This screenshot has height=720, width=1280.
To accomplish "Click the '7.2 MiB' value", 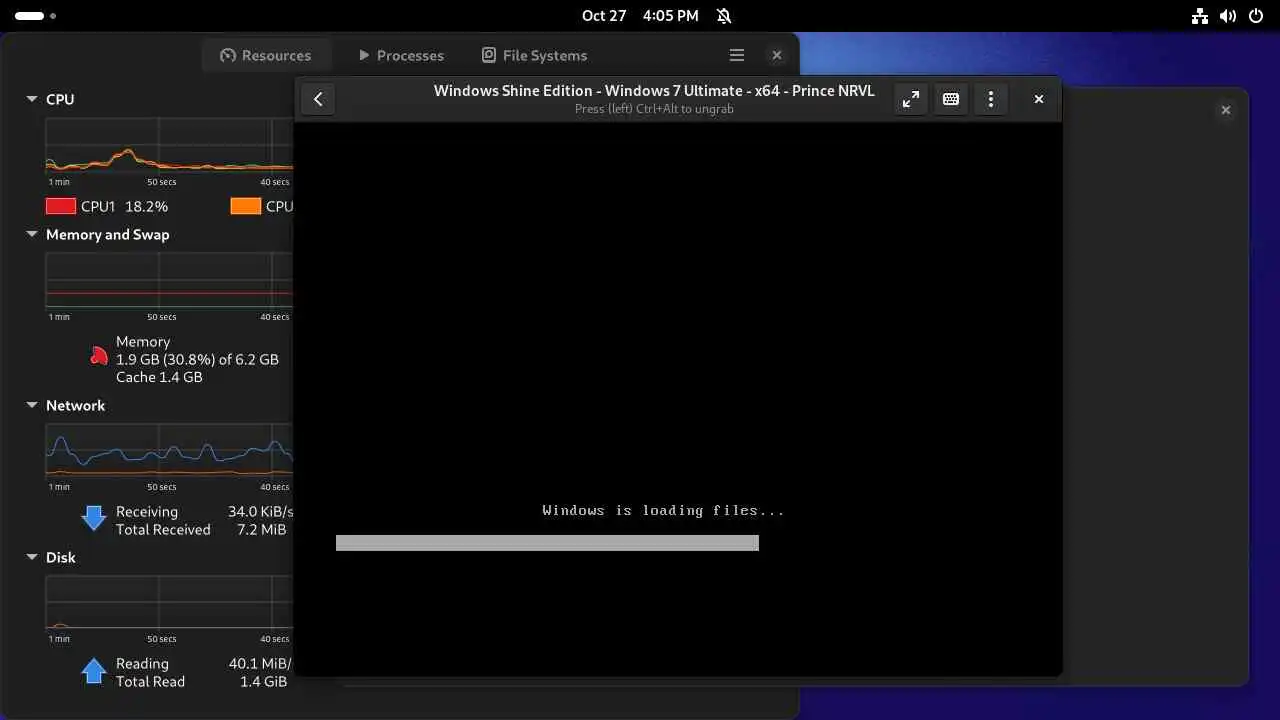I will pos(262,530).
